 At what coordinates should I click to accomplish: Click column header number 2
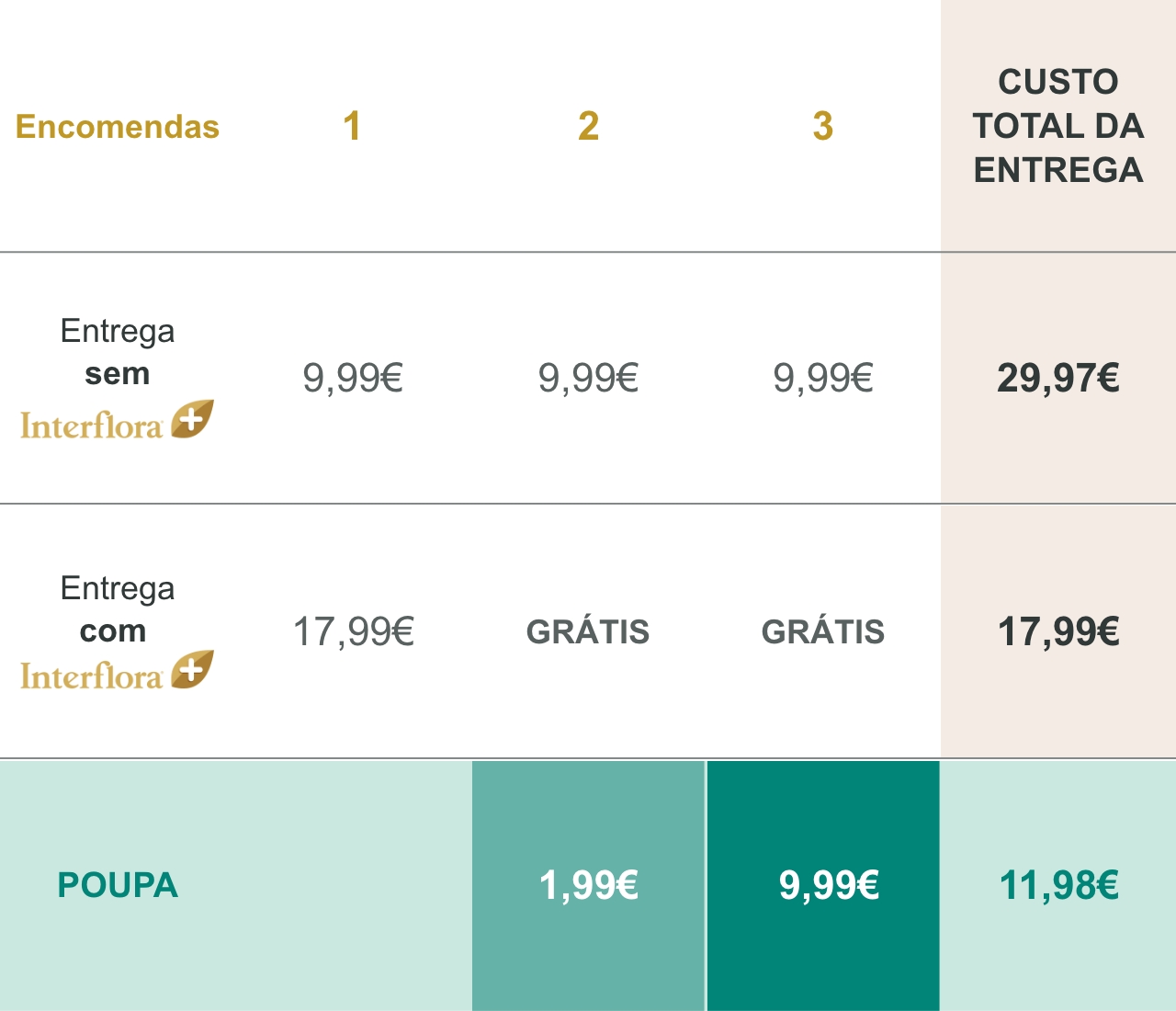click(x=588, y=126)
